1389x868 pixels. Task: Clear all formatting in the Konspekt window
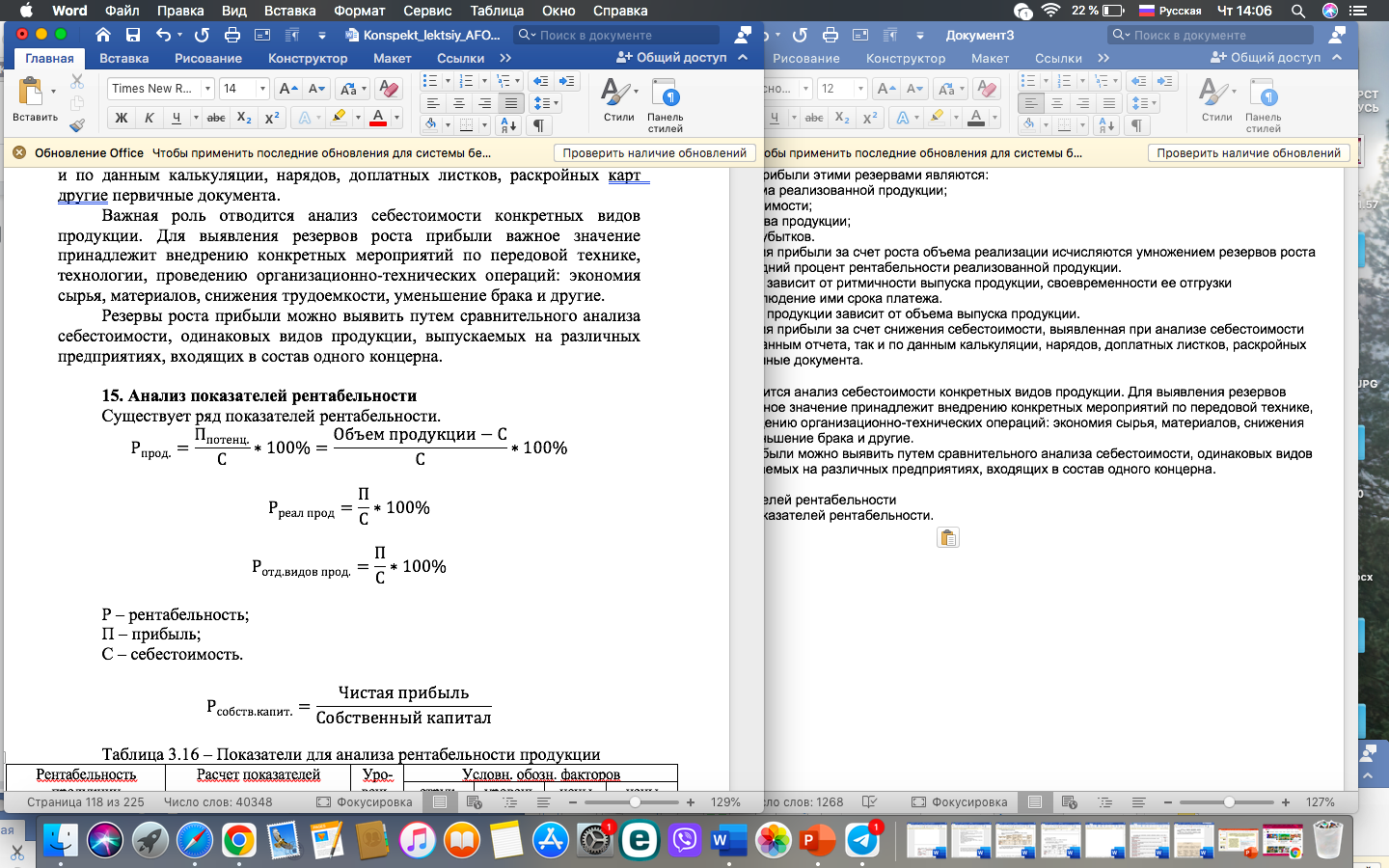tap(389, 89)
